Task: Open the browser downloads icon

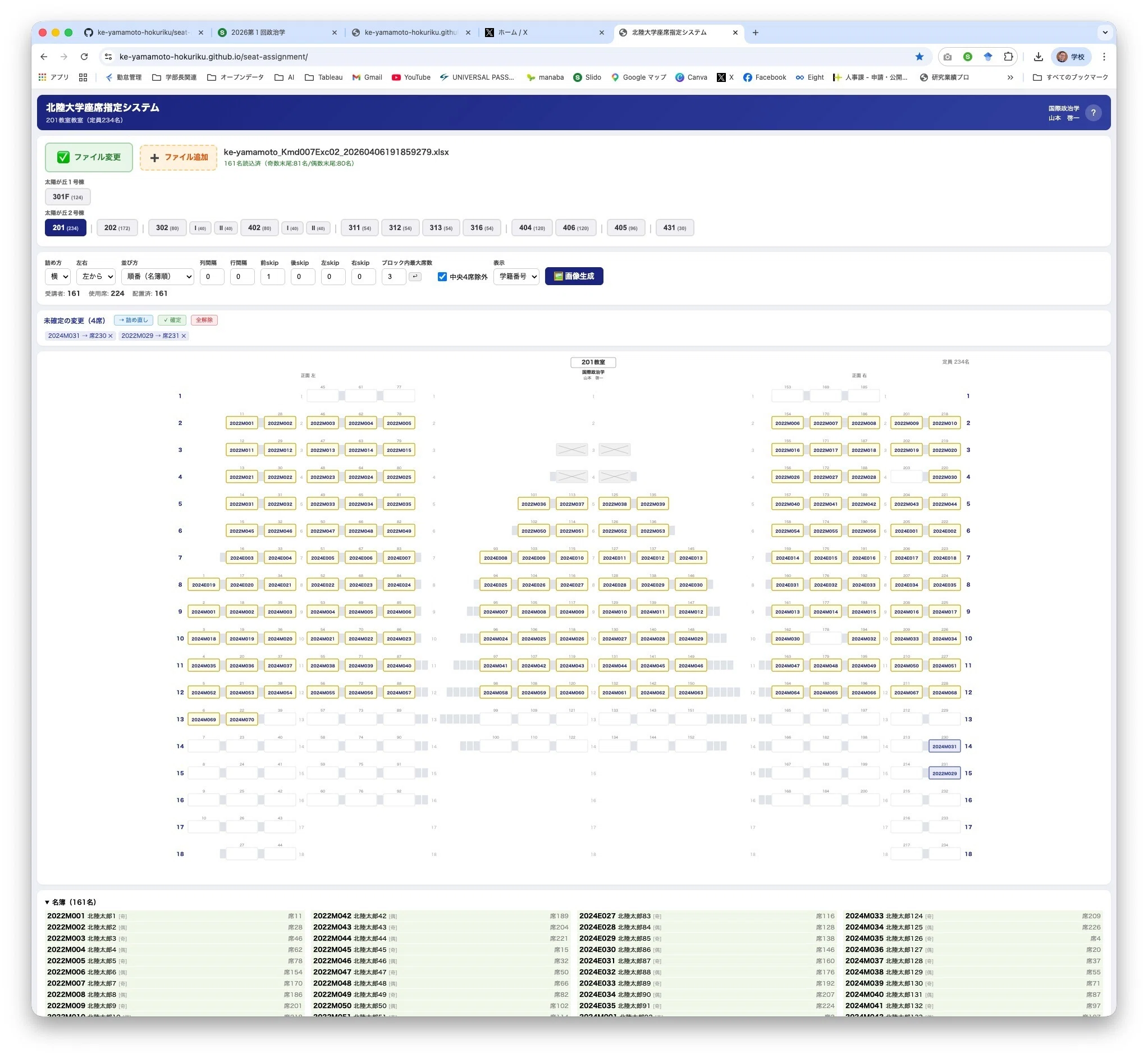Action: click(1038, 57)
